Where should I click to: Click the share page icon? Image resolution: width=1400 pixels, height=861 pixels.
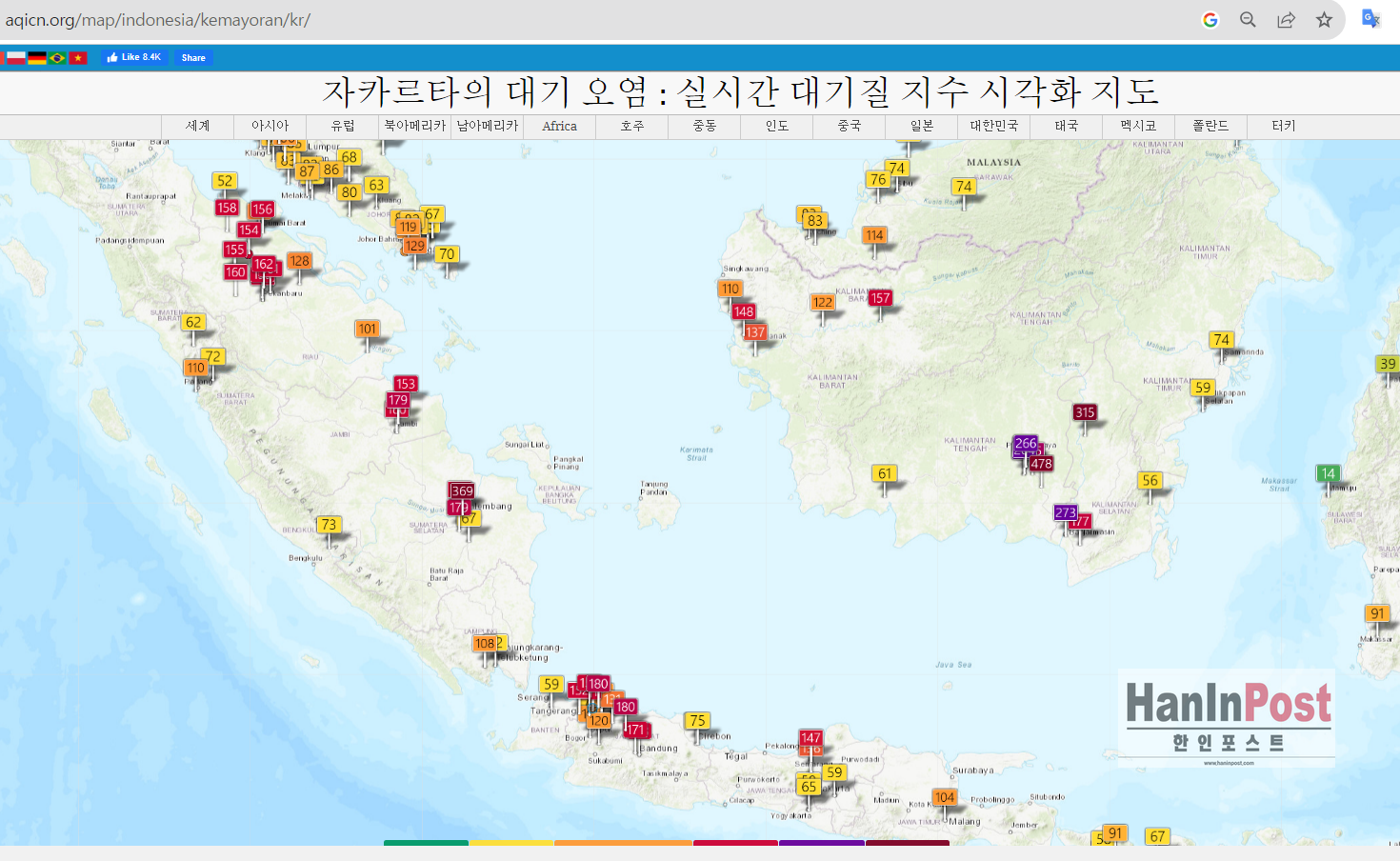[1286, 20]
